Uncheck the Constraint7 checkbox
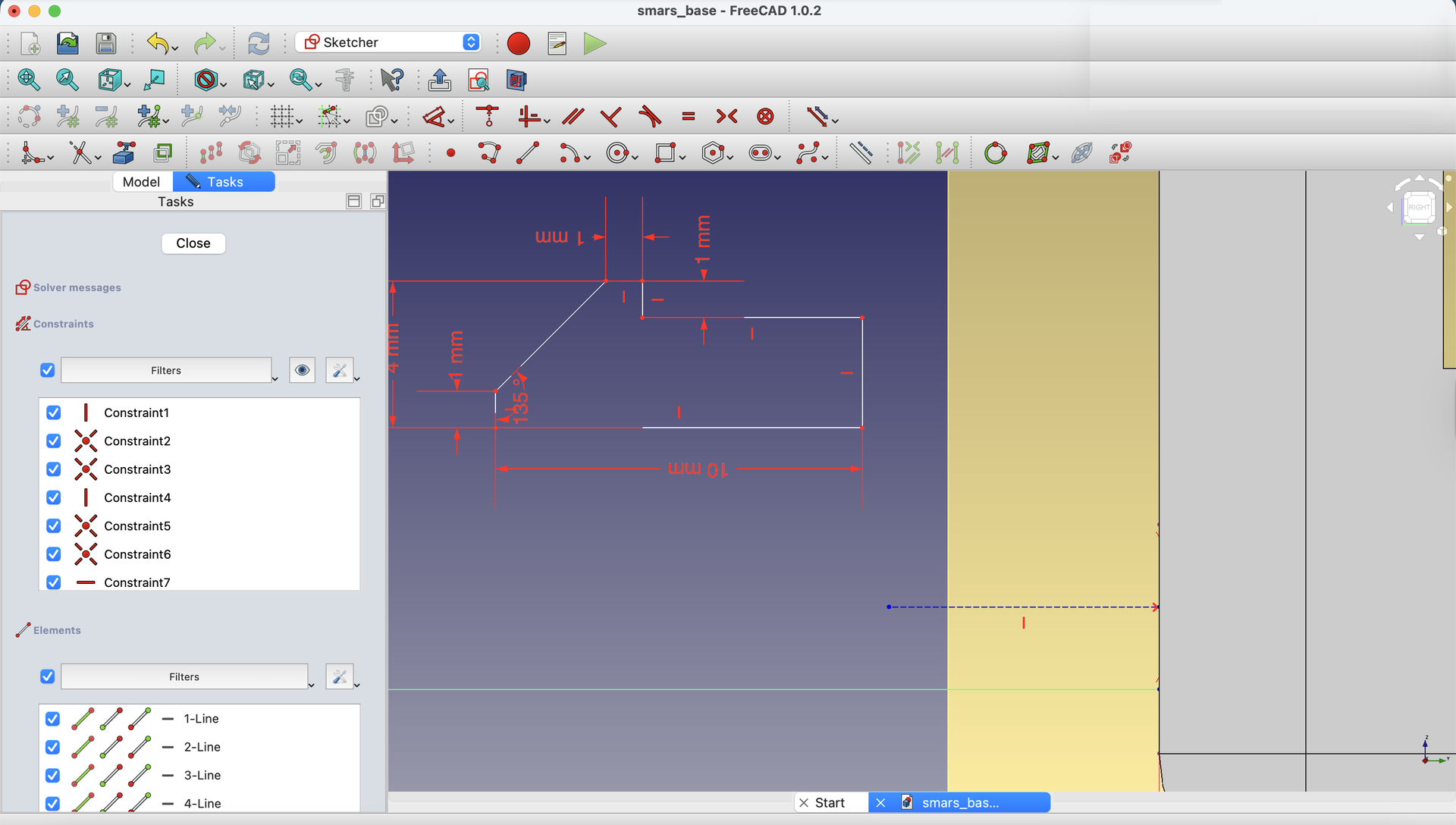 click(53, 582)
